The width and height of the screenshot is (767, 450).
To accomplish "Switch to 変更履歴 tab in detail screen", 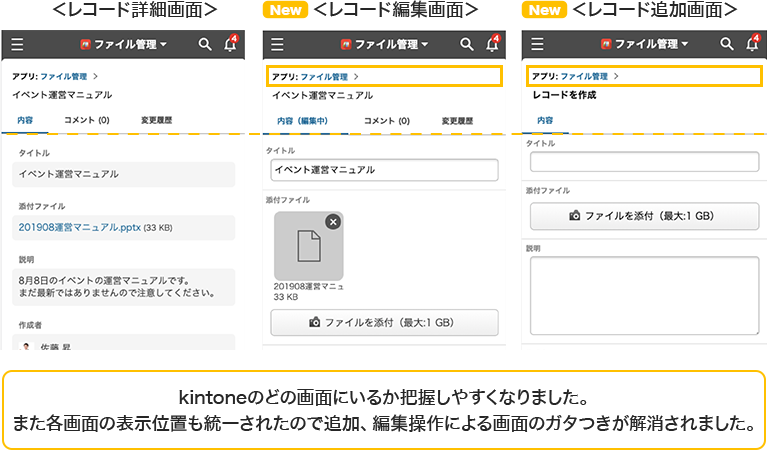I will point(157,120).
